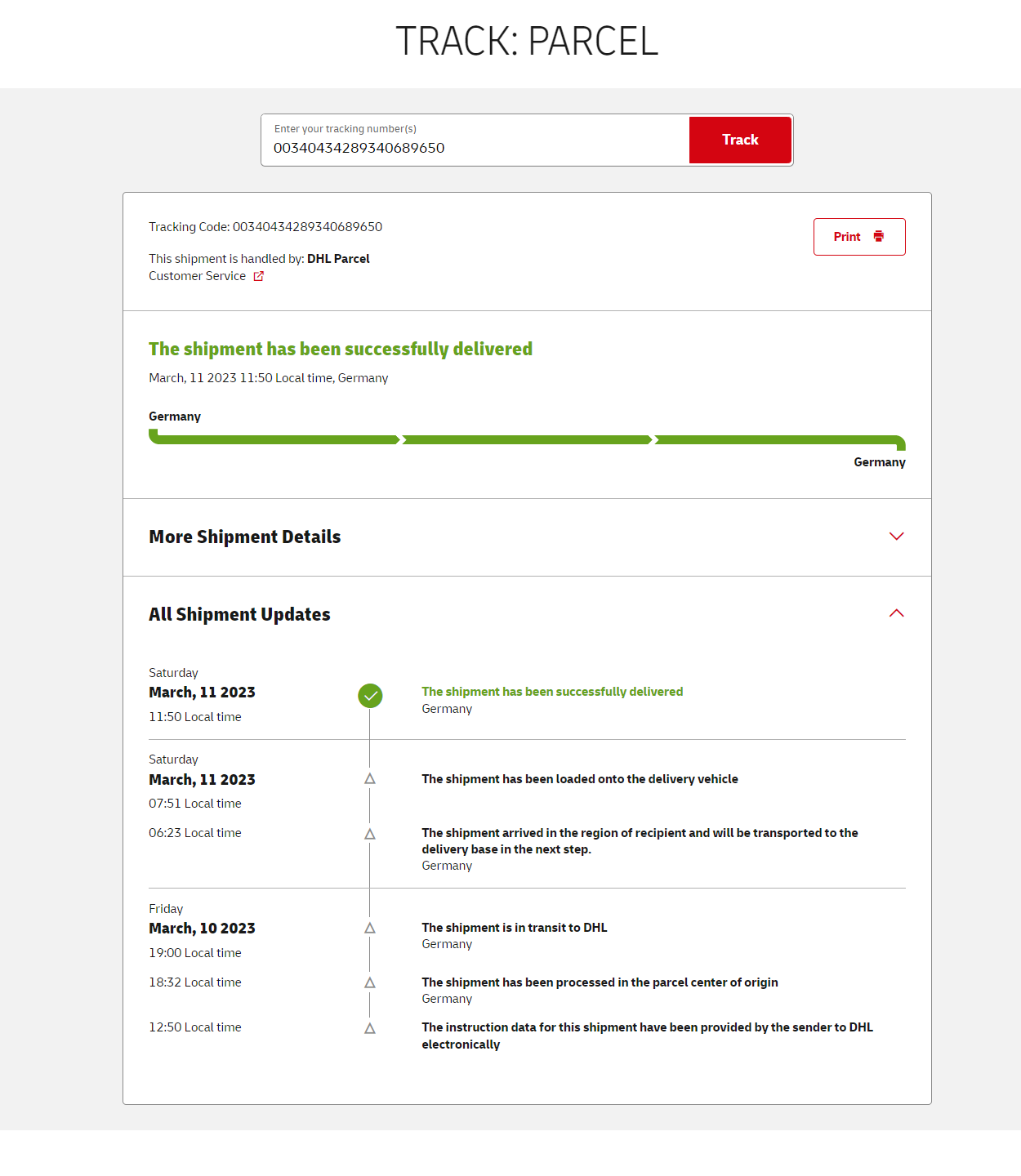Click the first segment of green progress bar
The width and height of the screenshot is (1021, 1176).
274,439
